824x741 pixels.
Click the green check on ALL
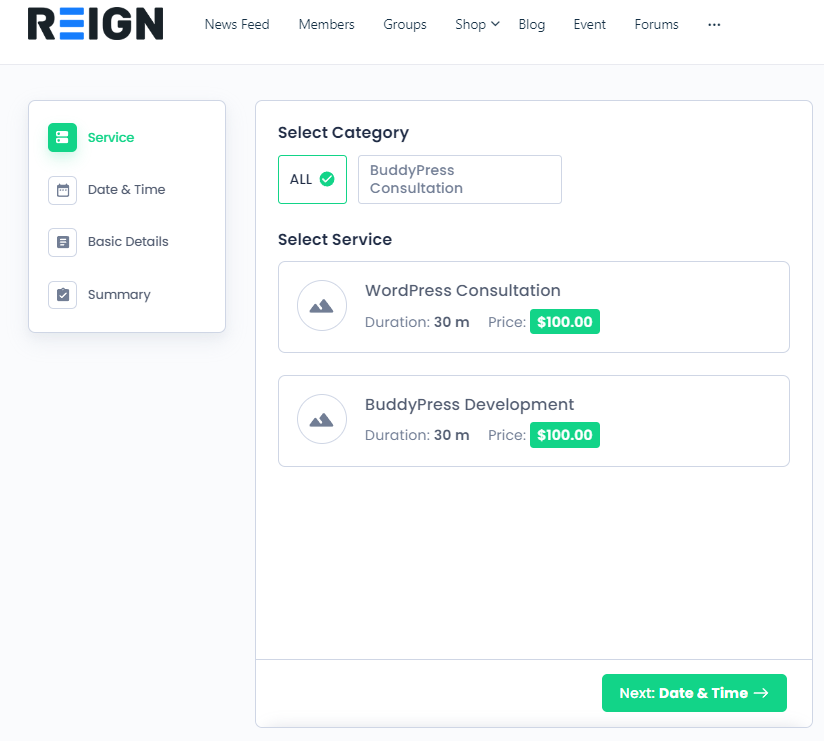point(327,179)
